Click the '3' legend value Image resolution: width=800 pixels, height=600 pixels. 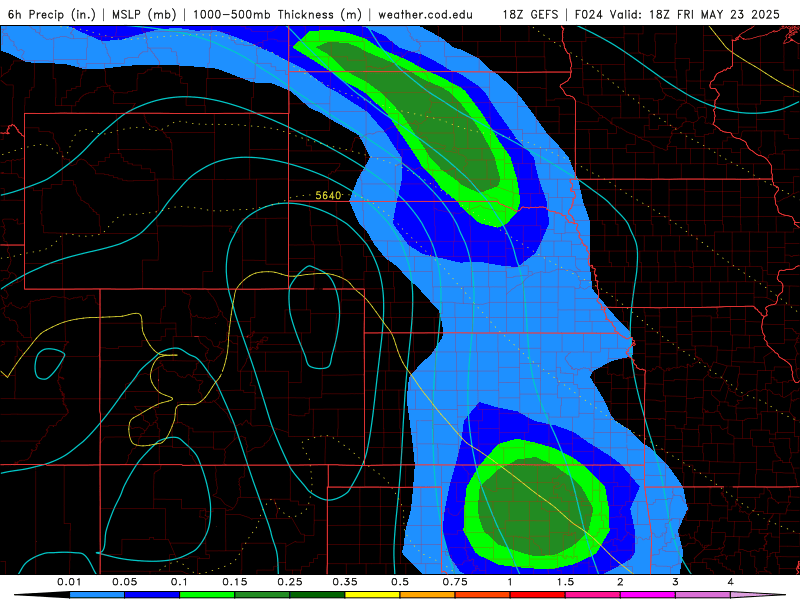pyautogui.click(x=676, y=582)
